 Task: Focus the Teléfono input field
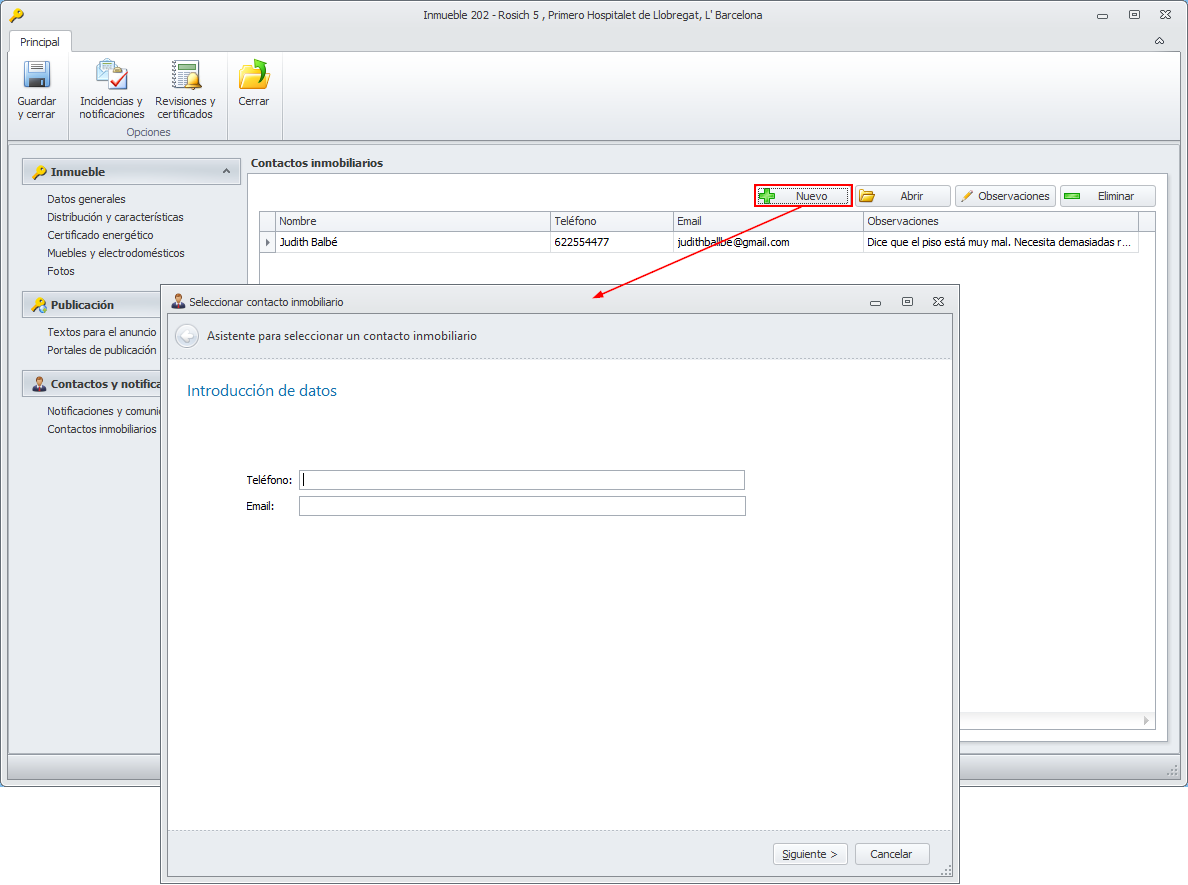pos(521,480)
